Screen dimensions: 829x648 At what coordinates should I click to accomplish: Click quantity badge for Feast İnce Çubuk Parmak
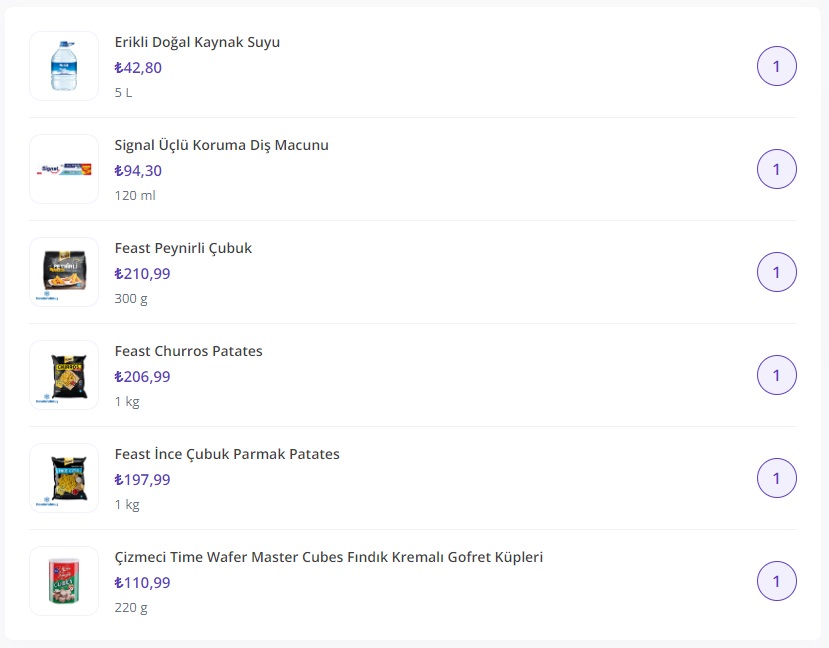pos(777,478)
